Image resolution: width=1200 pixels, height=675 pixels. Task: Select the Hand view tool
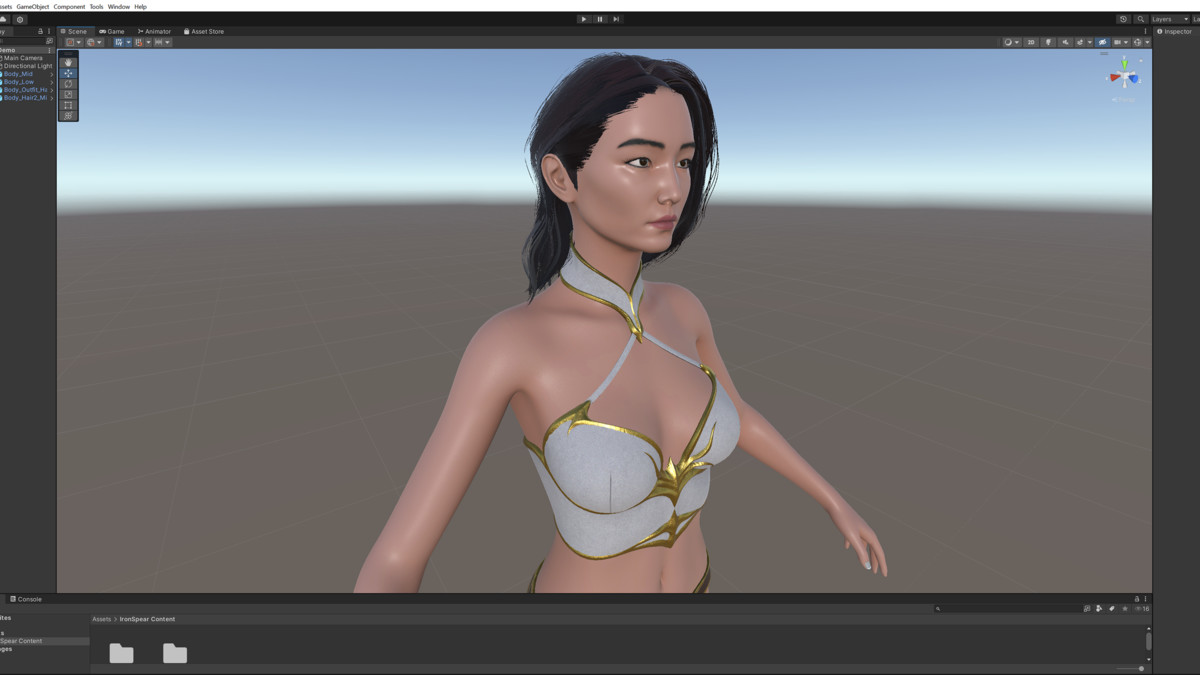(68, 62)
